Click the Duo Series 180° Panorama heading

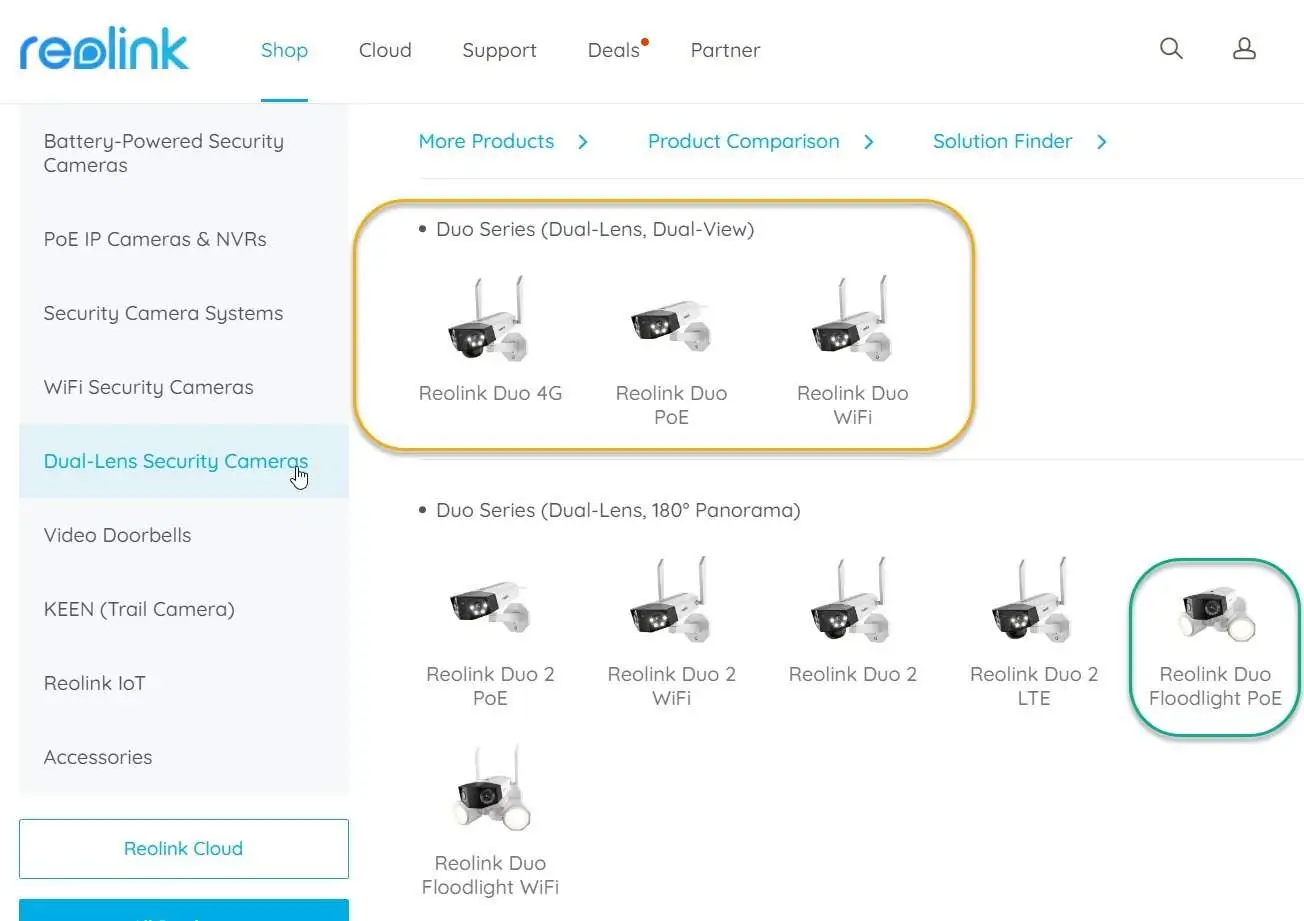(x=618, y=510)
